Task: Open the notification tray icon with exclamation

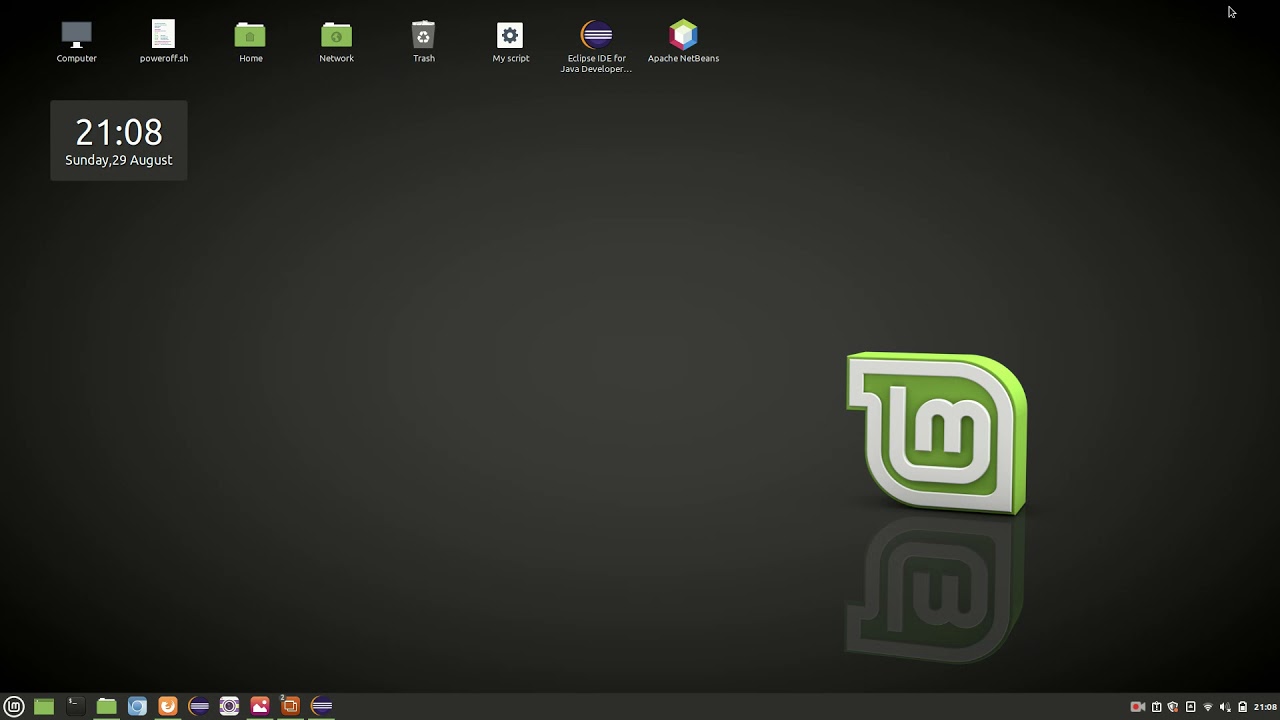Action: (1156, 707)
